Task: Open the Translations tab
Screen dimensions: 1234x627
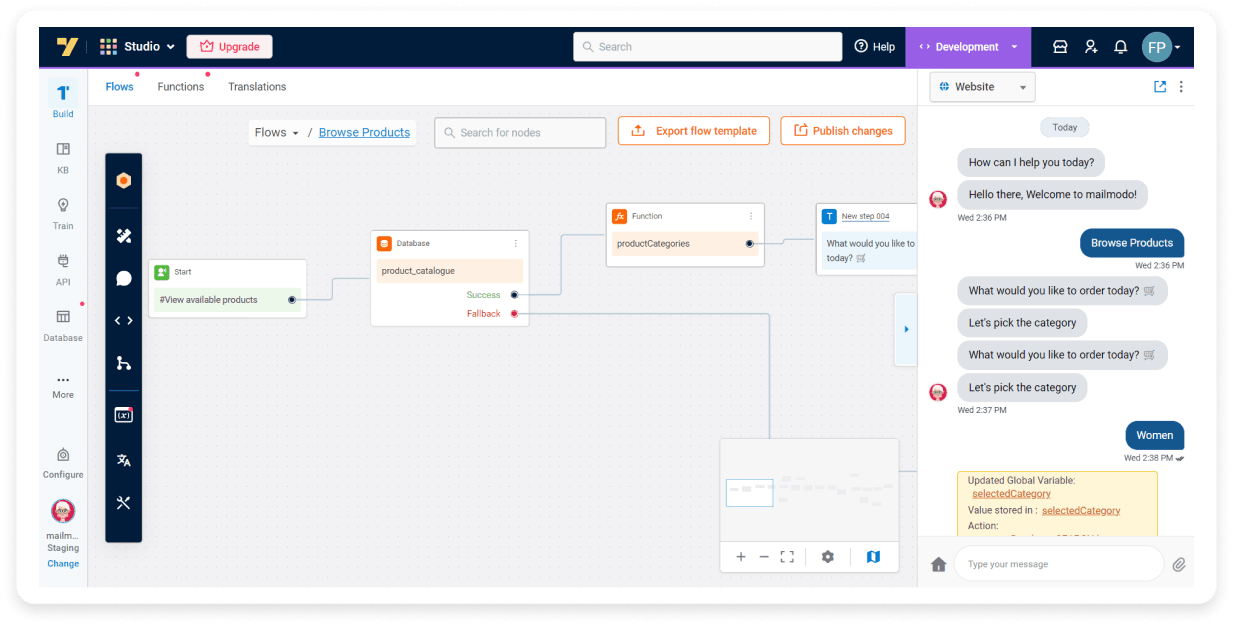Action: pyautogui.click(x=257, y=86)
